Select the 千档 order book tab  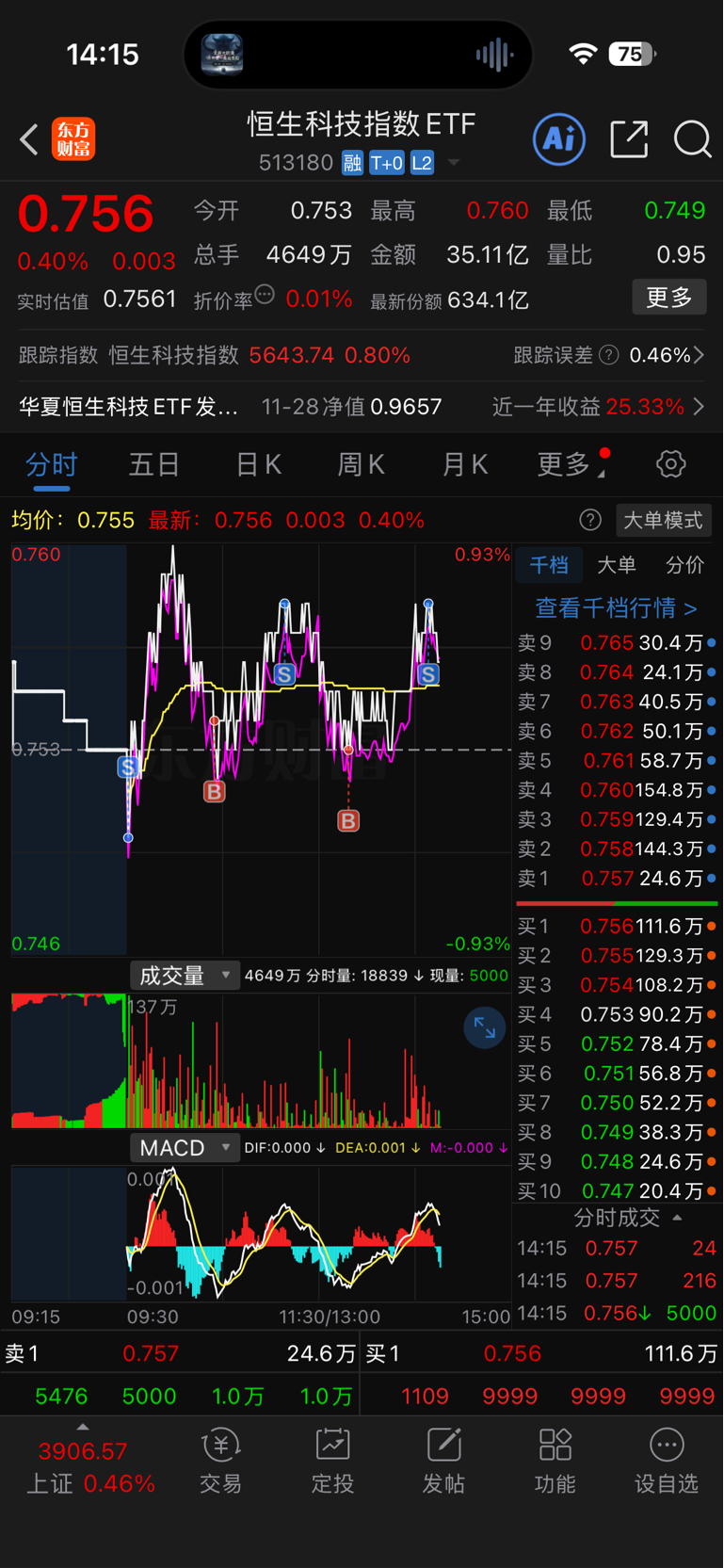549,565
